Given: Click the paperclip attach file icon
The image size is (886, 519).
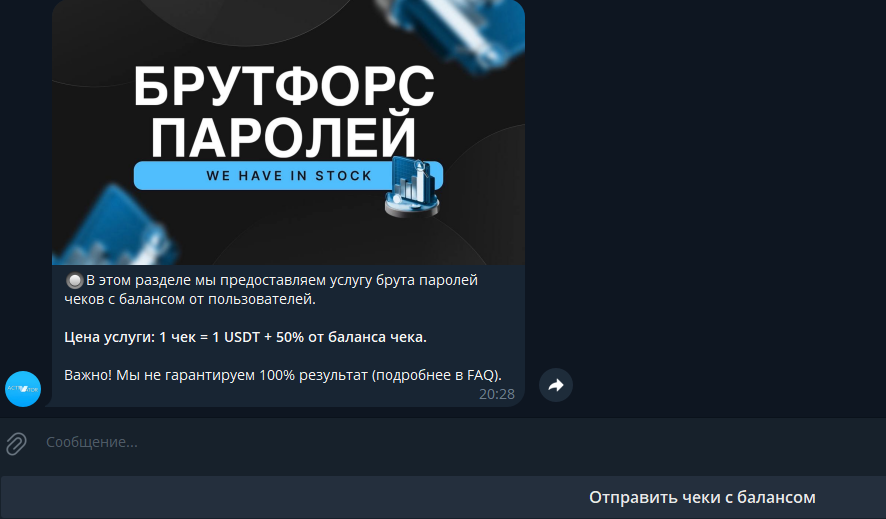Looking at the screenshot, I should [16, 443].
